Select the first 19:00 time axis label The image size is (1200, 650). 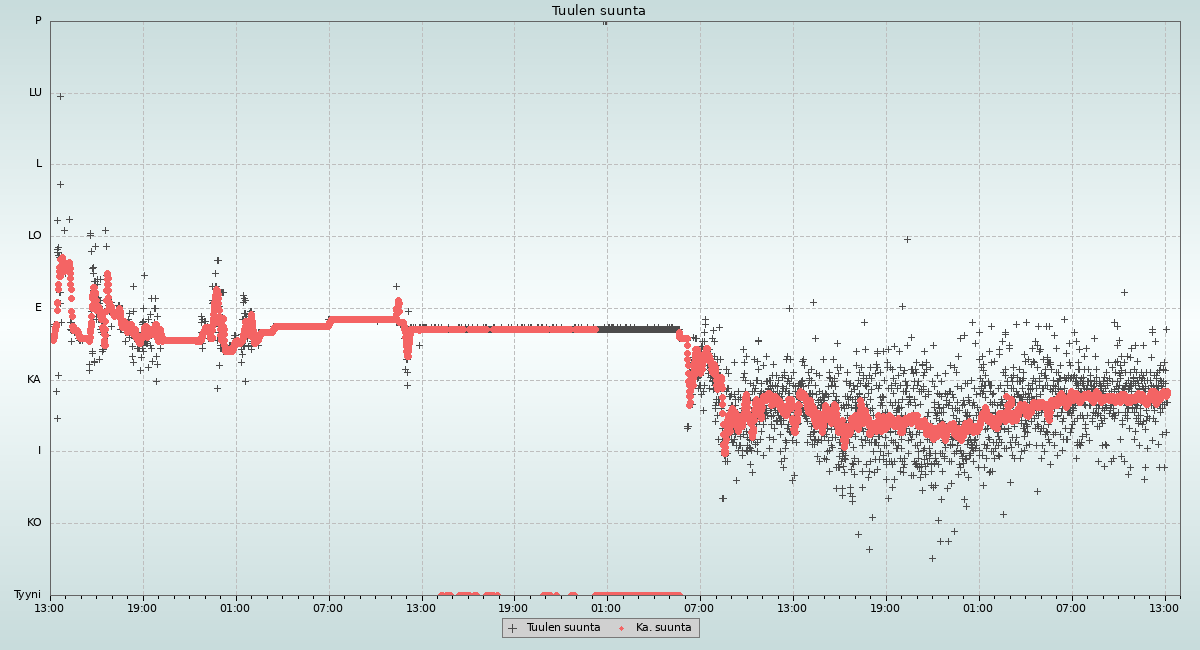pyautogui.click(x=142, y=608)
